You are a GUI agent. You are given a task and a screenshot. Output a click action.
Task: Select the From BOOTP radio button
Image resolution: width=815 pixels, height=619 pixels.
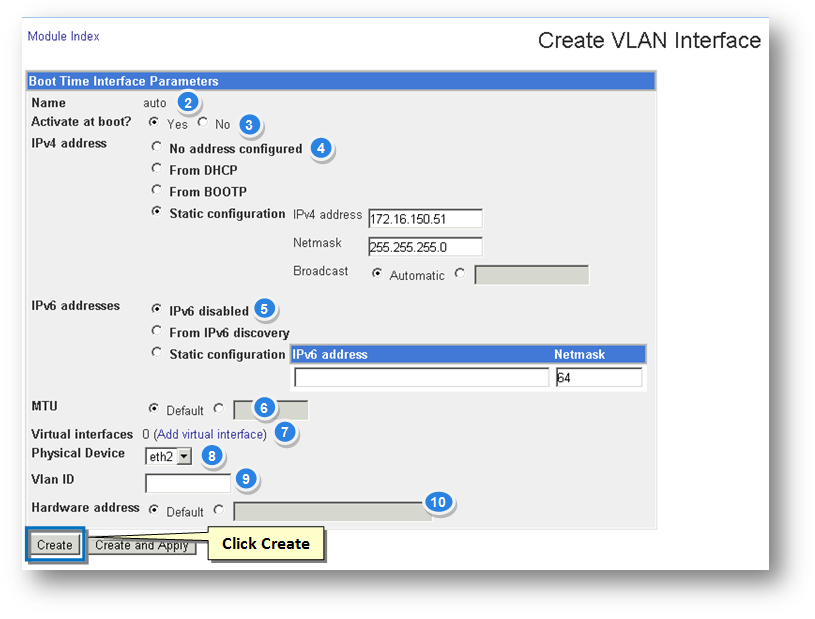point(156,190)
